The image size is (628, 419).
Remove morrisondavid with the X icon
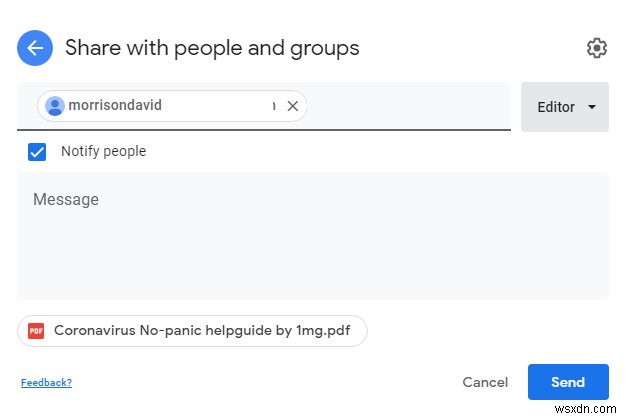(x=293, y=106)
